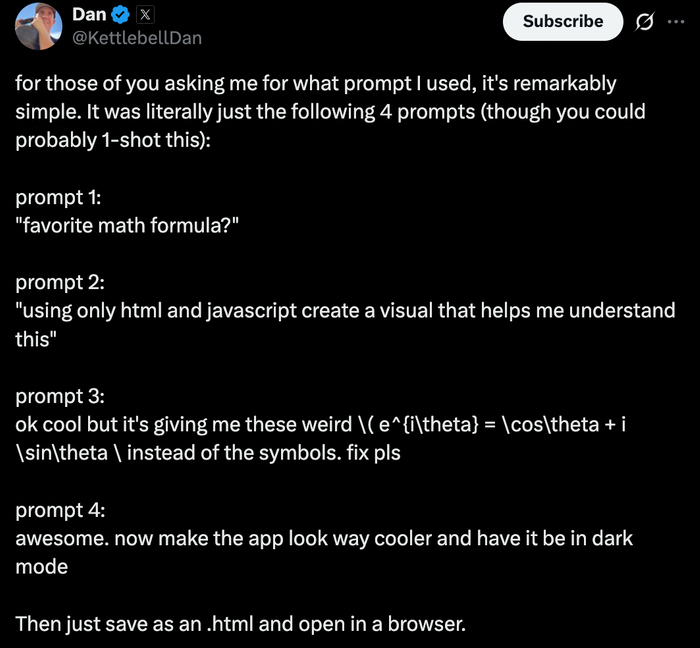Click the "favorite math formula?" line

[127, 225]
